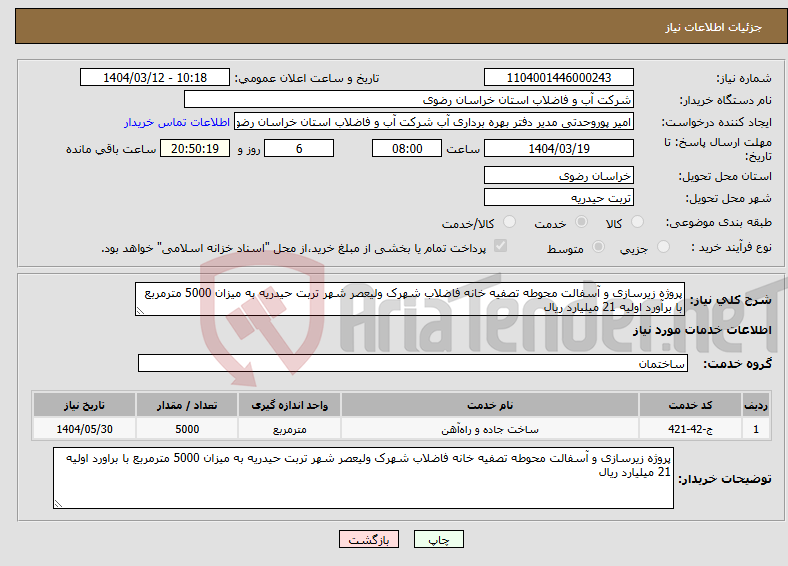Click quantity cell 5000
The width and height of the screenshot is (788, 566).
(187, 429)
